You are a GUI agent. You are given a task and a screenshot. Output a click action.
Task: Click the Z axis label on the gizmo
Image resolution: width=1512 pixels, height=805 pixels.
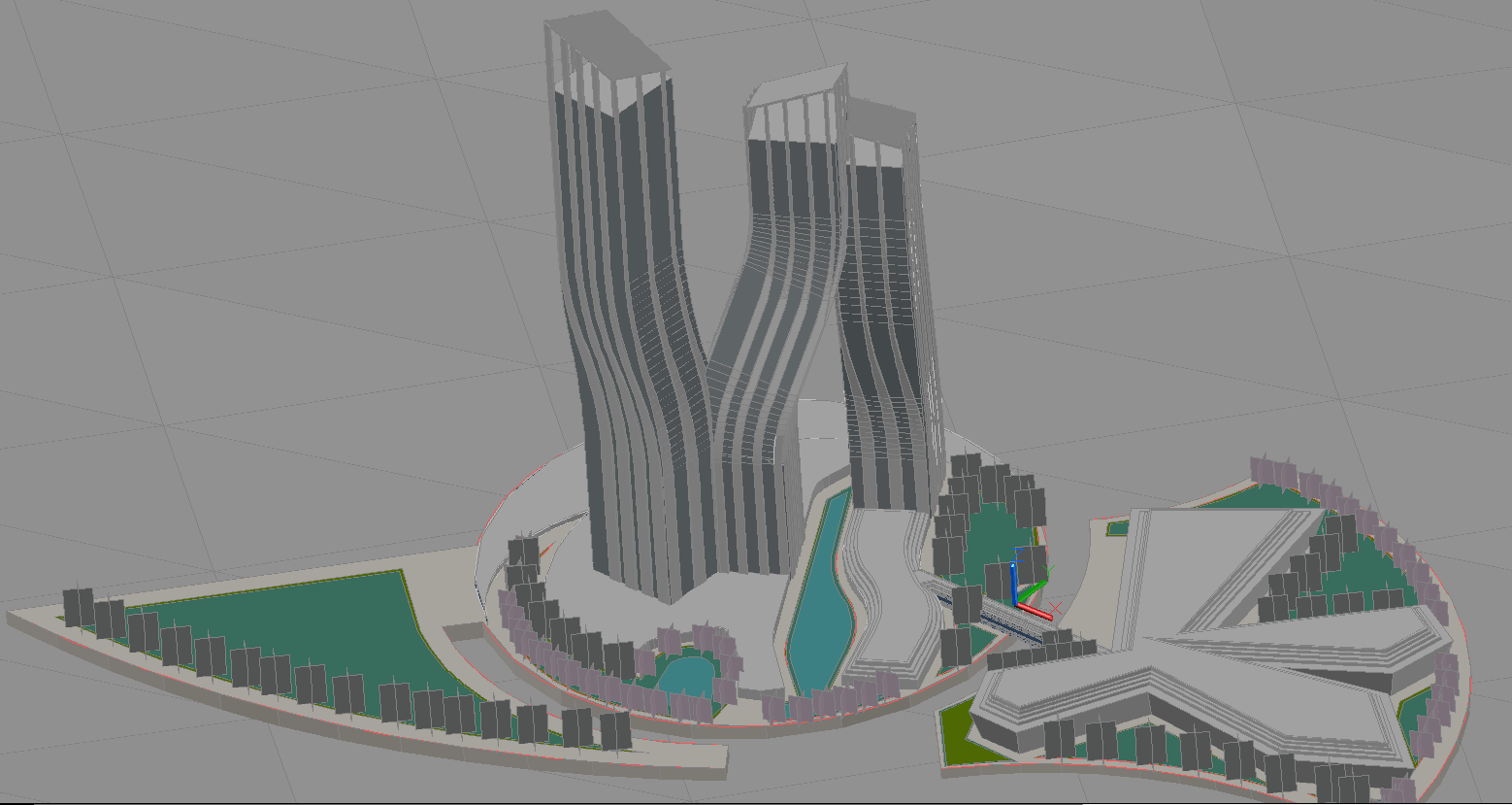1018,554
